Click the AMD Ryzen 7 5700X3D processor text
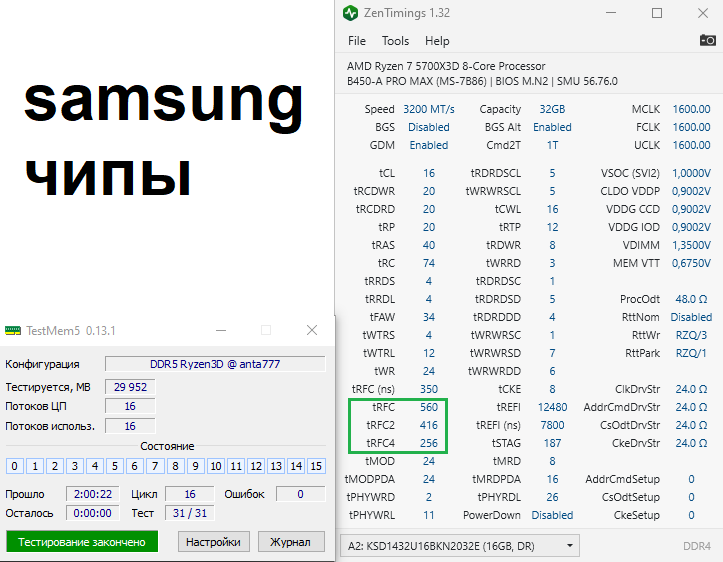Screen dimensions: 723x562 (446, 66)
